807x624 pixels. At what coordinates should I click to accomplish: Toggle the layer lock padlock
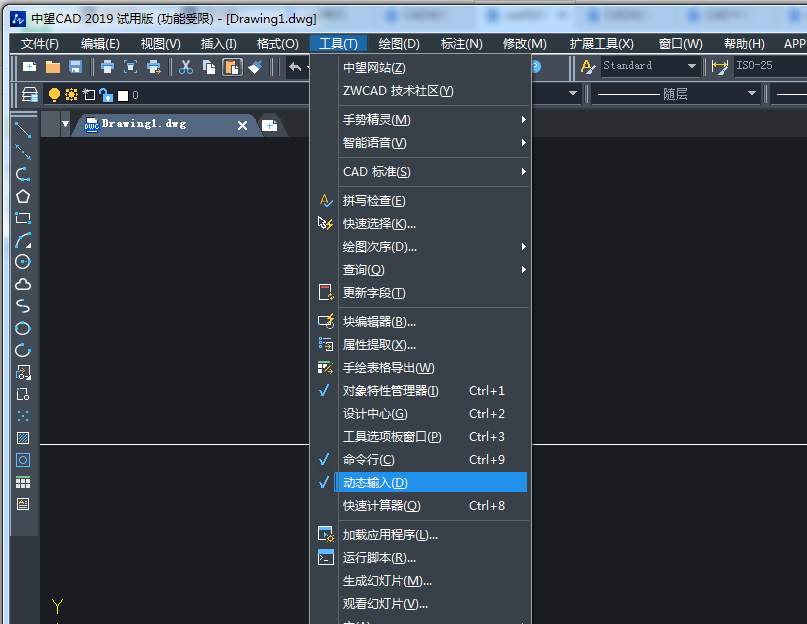point(106,95)
